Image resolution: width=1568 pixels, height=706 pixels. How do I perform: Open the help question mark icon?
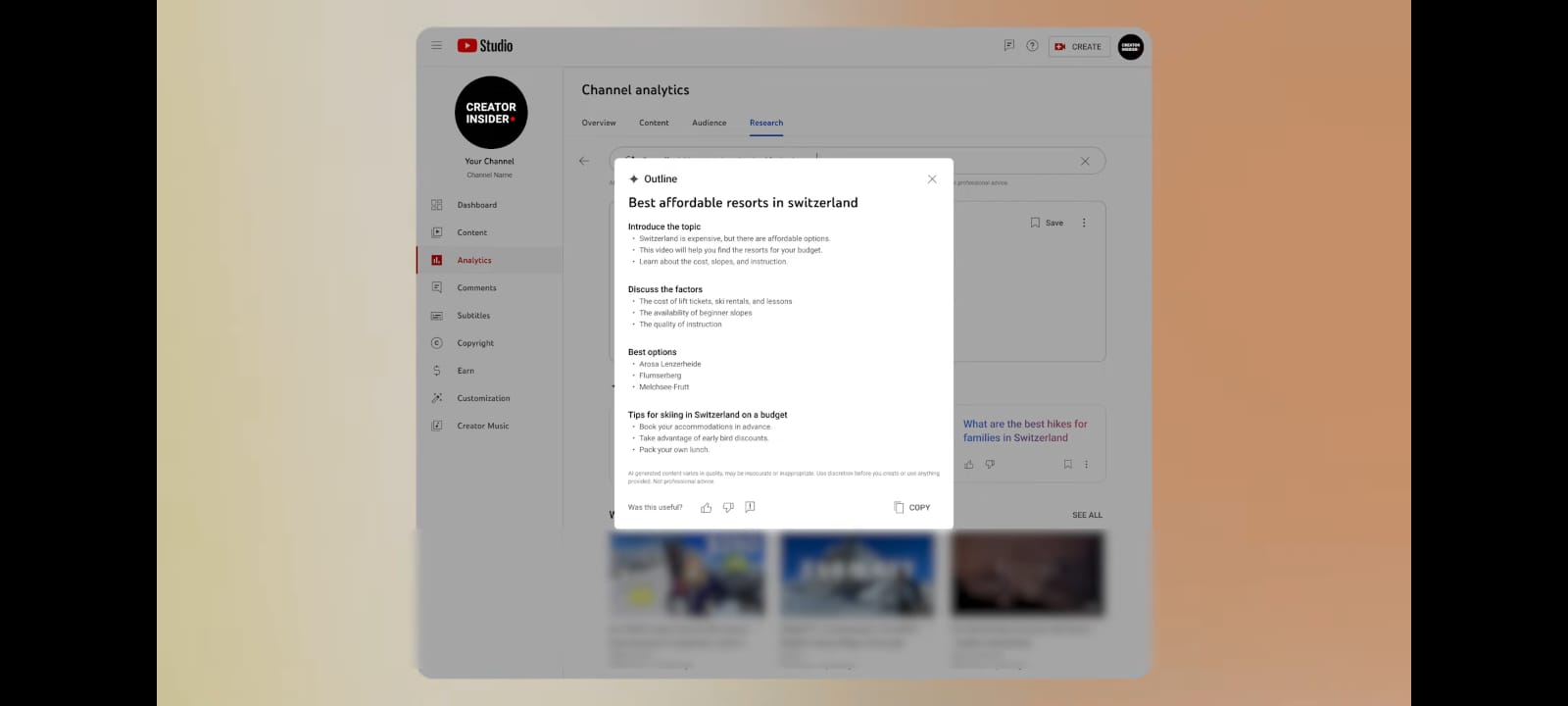point(1032,46)
